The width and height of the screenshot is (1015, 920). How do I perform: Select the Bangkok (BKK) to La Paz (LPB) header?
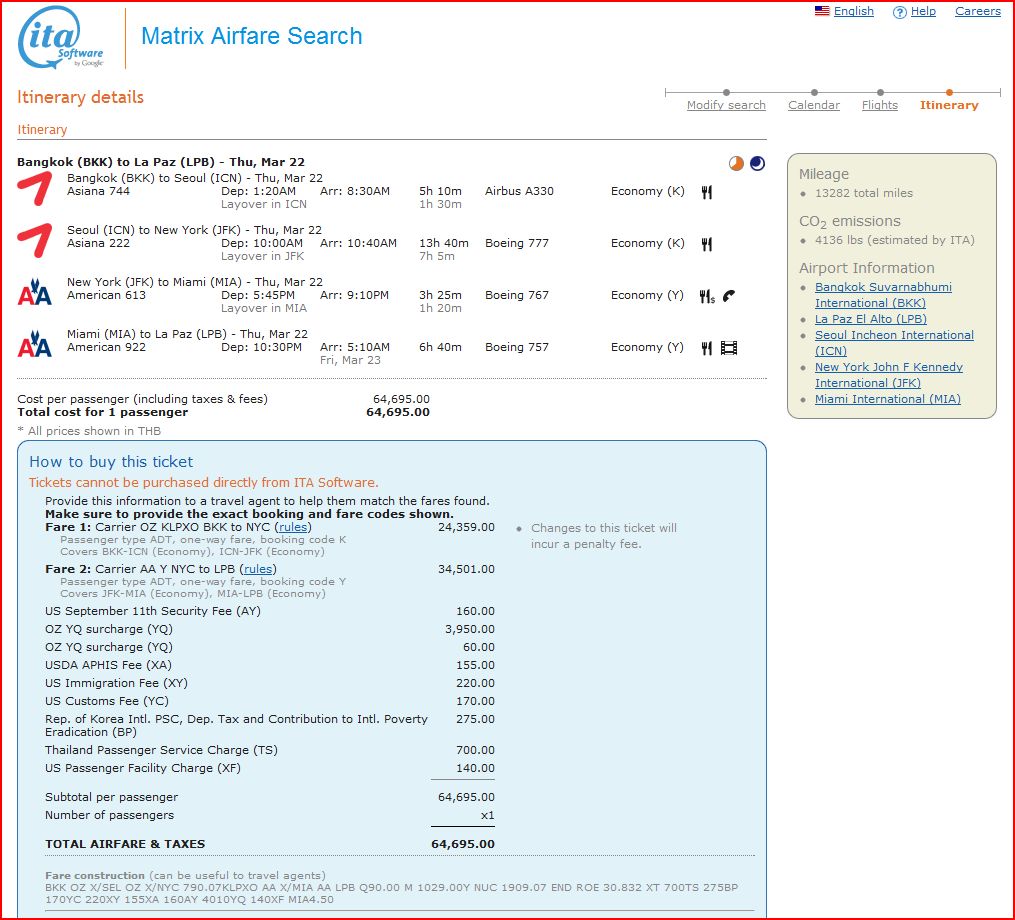point(161,162)
